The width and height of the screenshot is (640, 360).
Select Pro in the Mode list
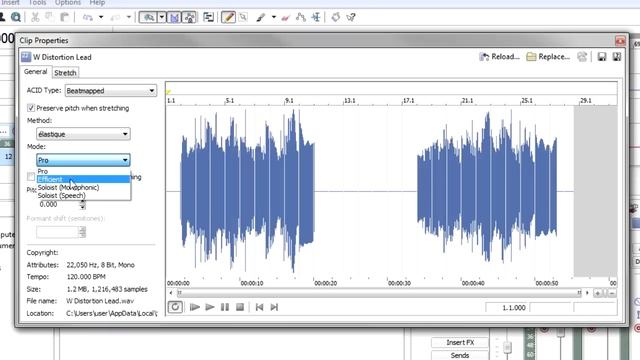click(83, 171)
